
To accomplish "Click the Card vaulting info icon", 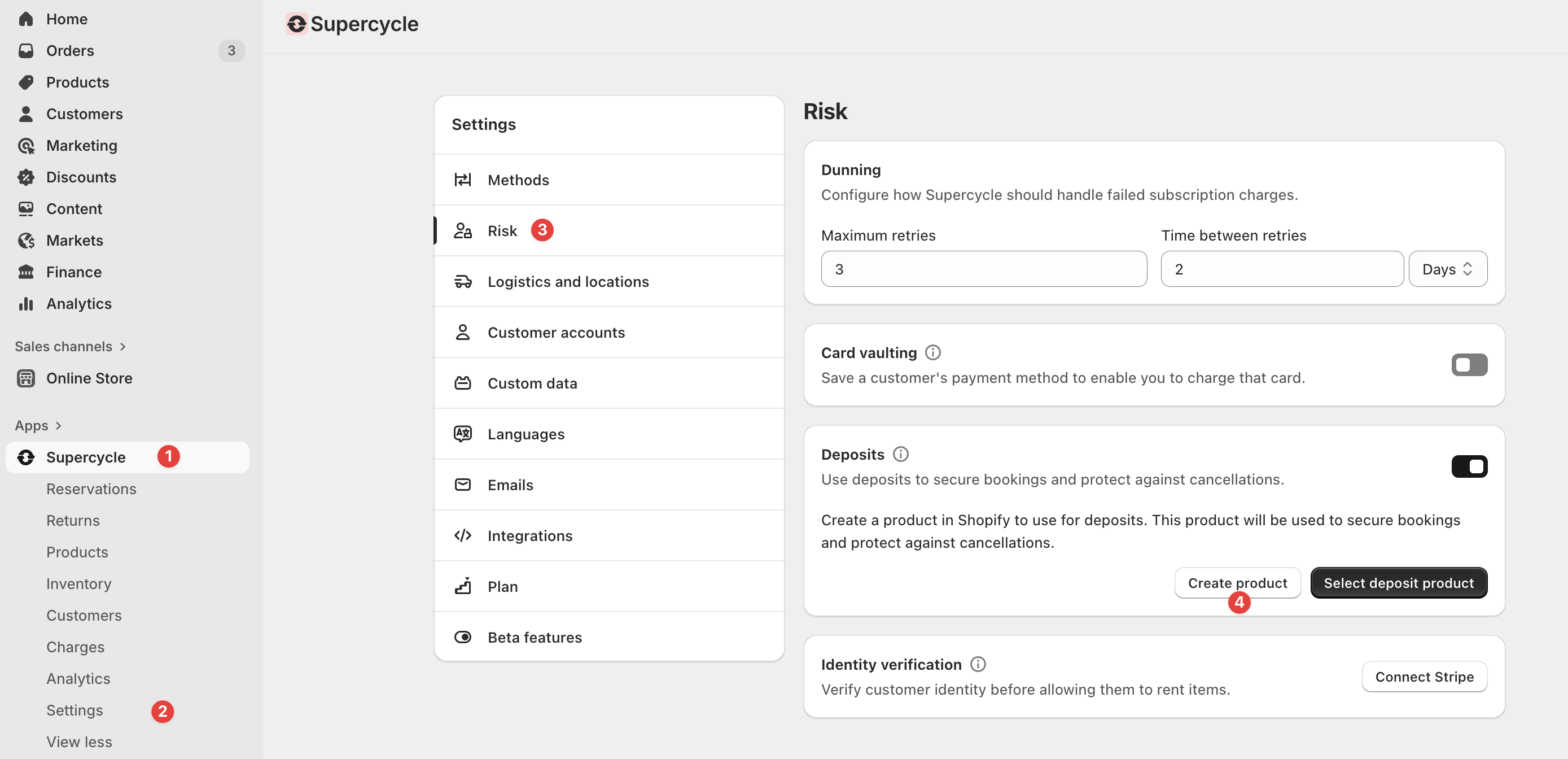I will tap(932, 353).
